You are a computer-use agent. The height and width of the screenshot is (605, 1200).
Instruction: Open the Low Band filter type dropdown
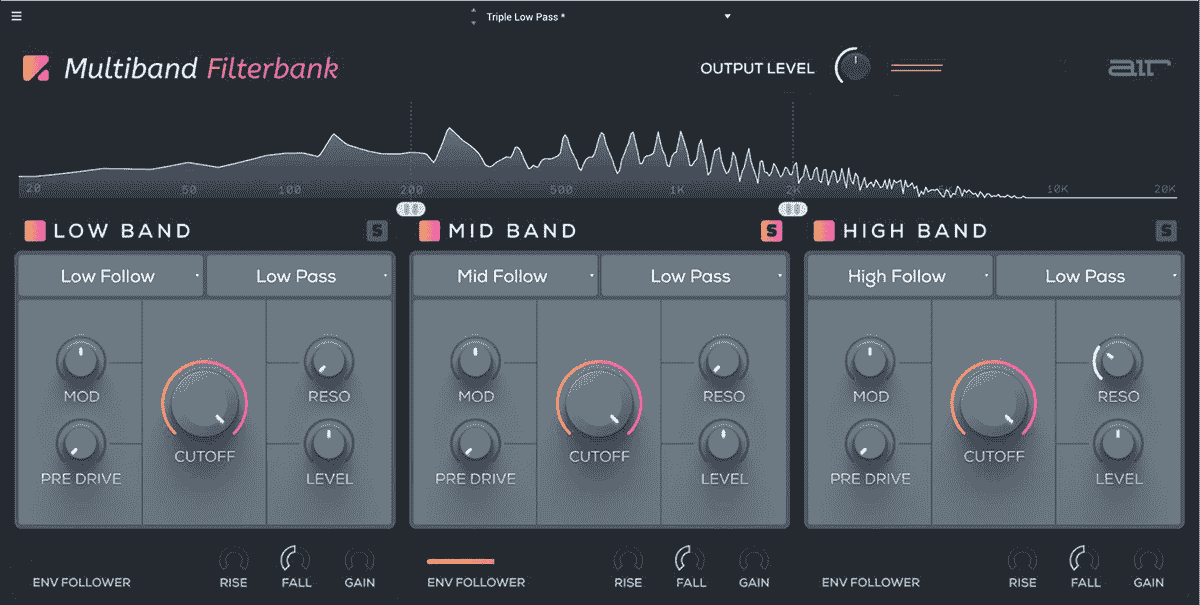pos(299,275)
